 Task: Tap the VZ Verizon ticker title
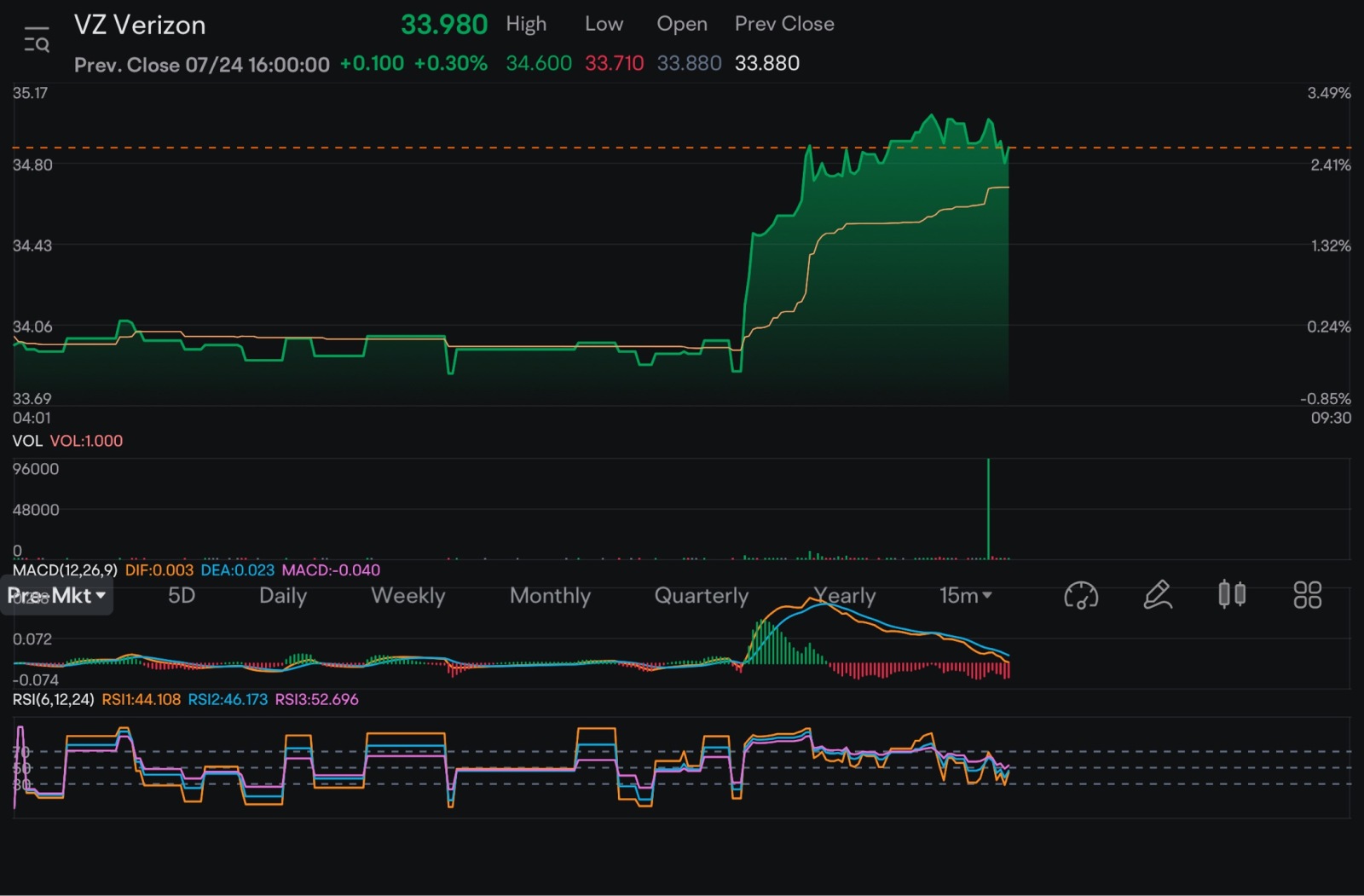(x=140, y=25)
